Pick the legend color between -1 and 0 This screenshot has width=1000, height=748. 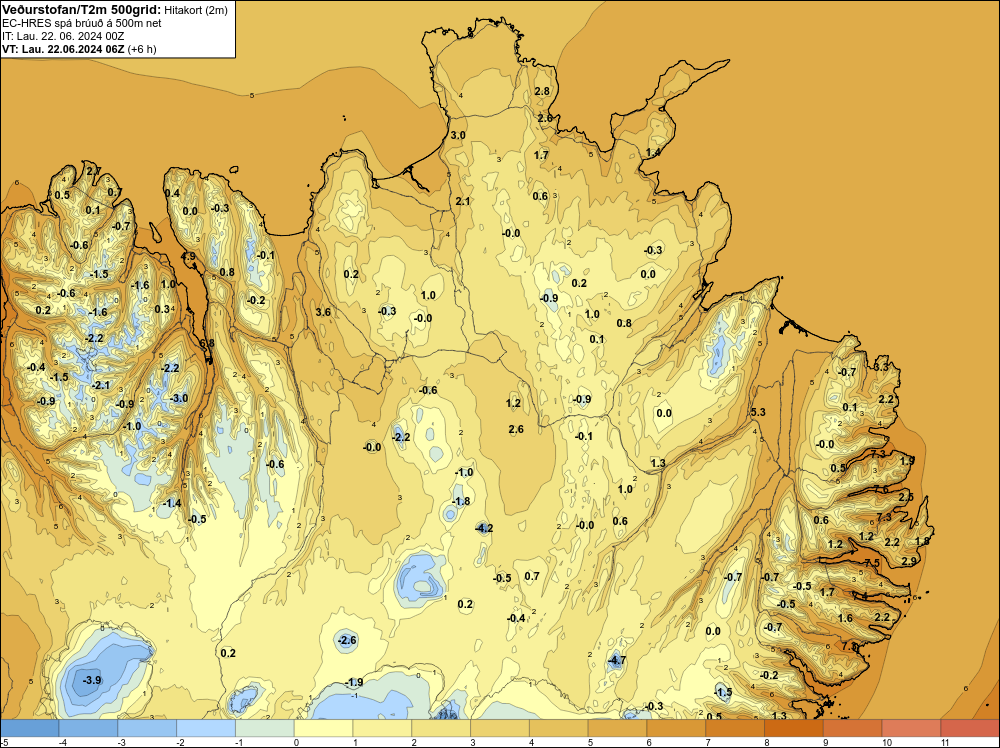265,728
